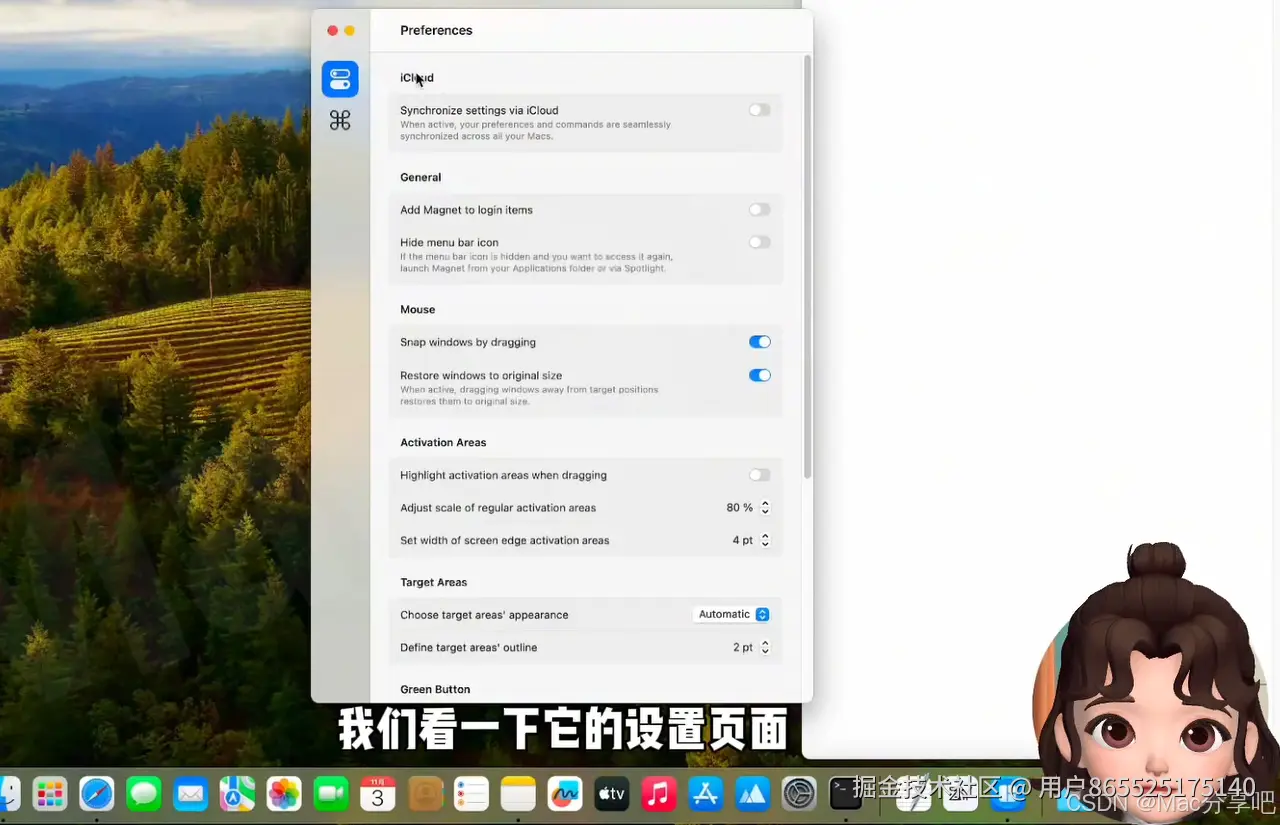The height and width of the screenshot is (825, 1280).
Task: Click the Target Areas section heading
Action: pyautogui.click(x=434, y=582)
